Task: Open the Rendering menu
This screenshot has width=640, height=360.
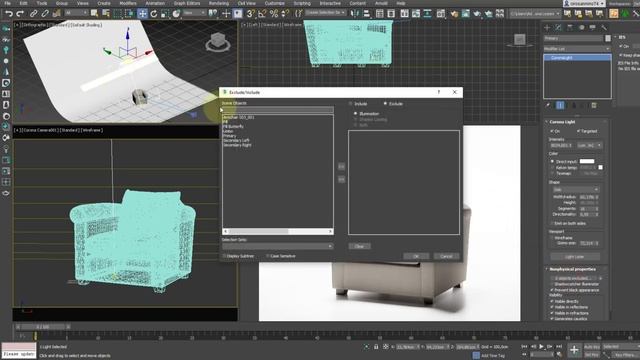Action: pyautogui.click(x=219, y=3)
